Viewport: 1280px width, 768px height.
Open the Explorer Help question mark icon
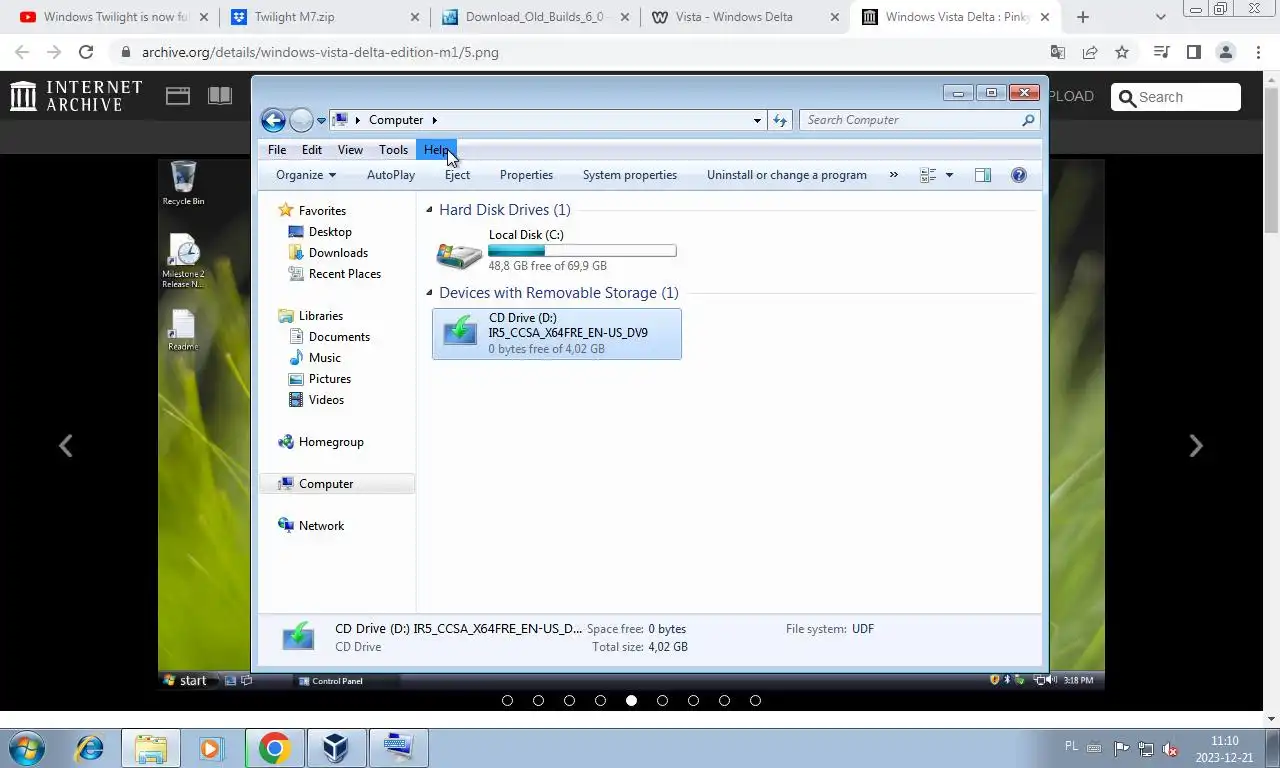pyautogui.click(x=1019, y=175)
